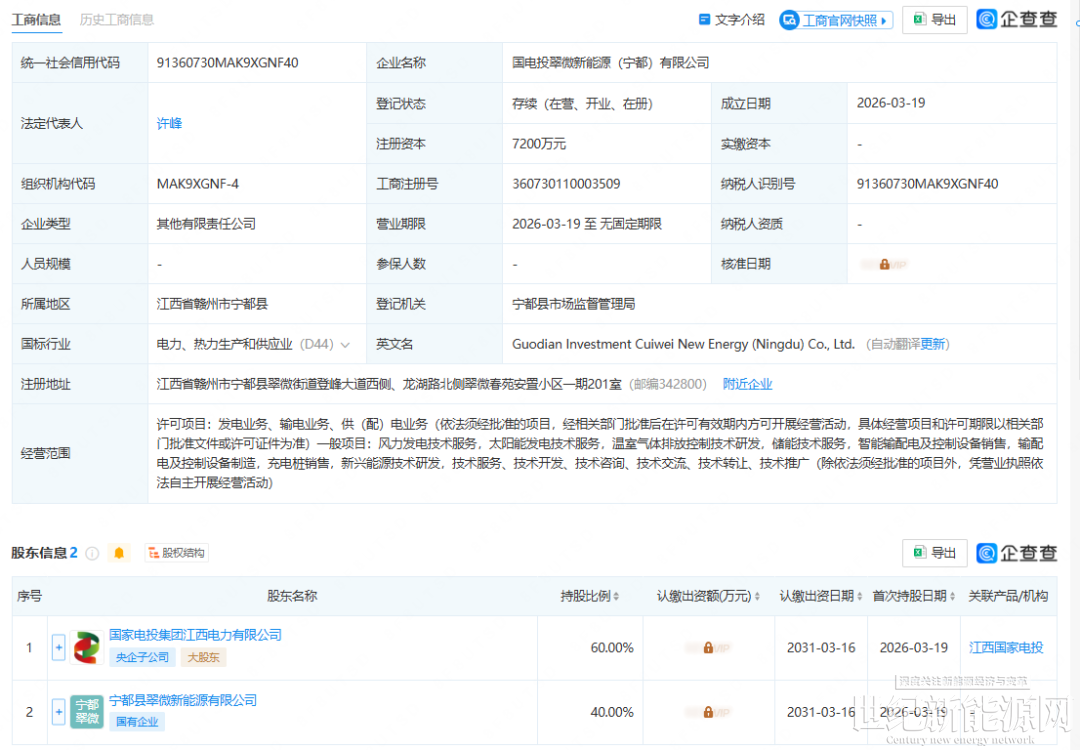Open the 工商官网快照 snapshot
This screenshot has height=750, width=1080.
point(835,20)
